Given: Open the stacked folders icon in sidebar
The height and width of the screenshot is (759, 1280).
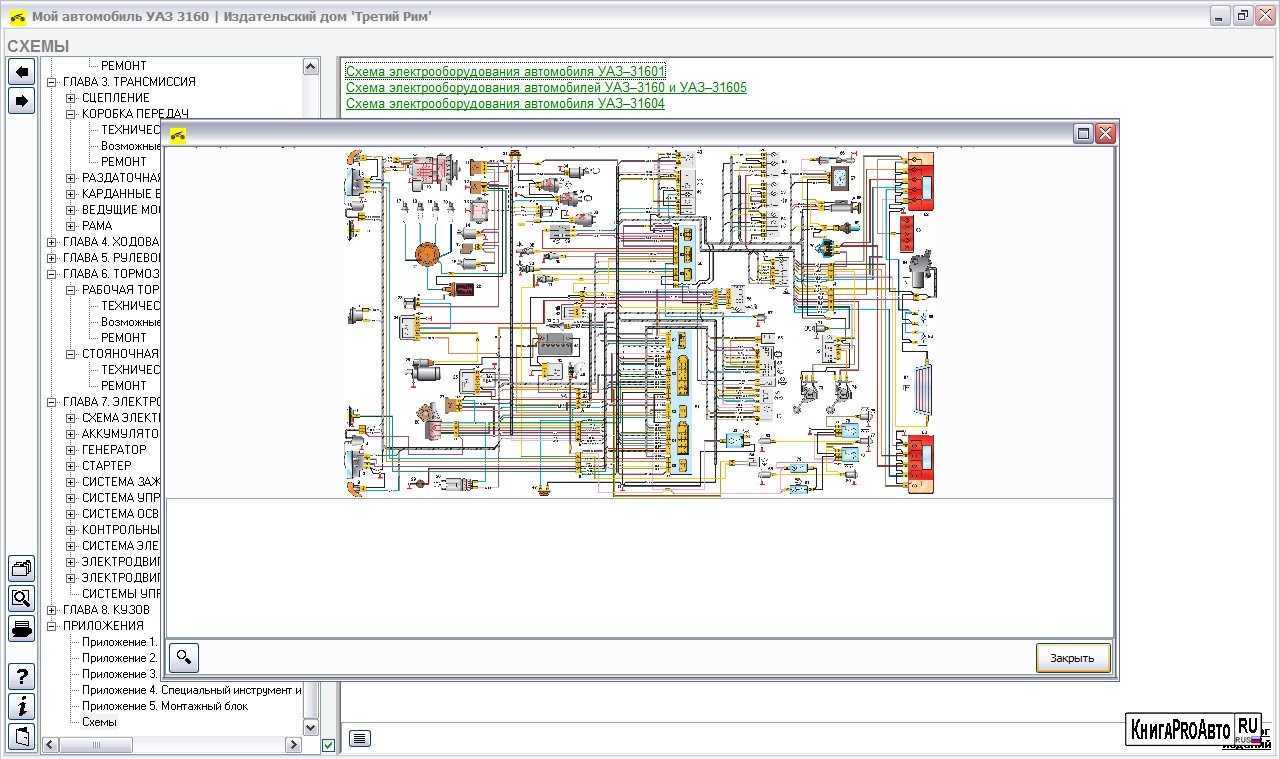Looking at the screenshot, I should tap(21, 568).
